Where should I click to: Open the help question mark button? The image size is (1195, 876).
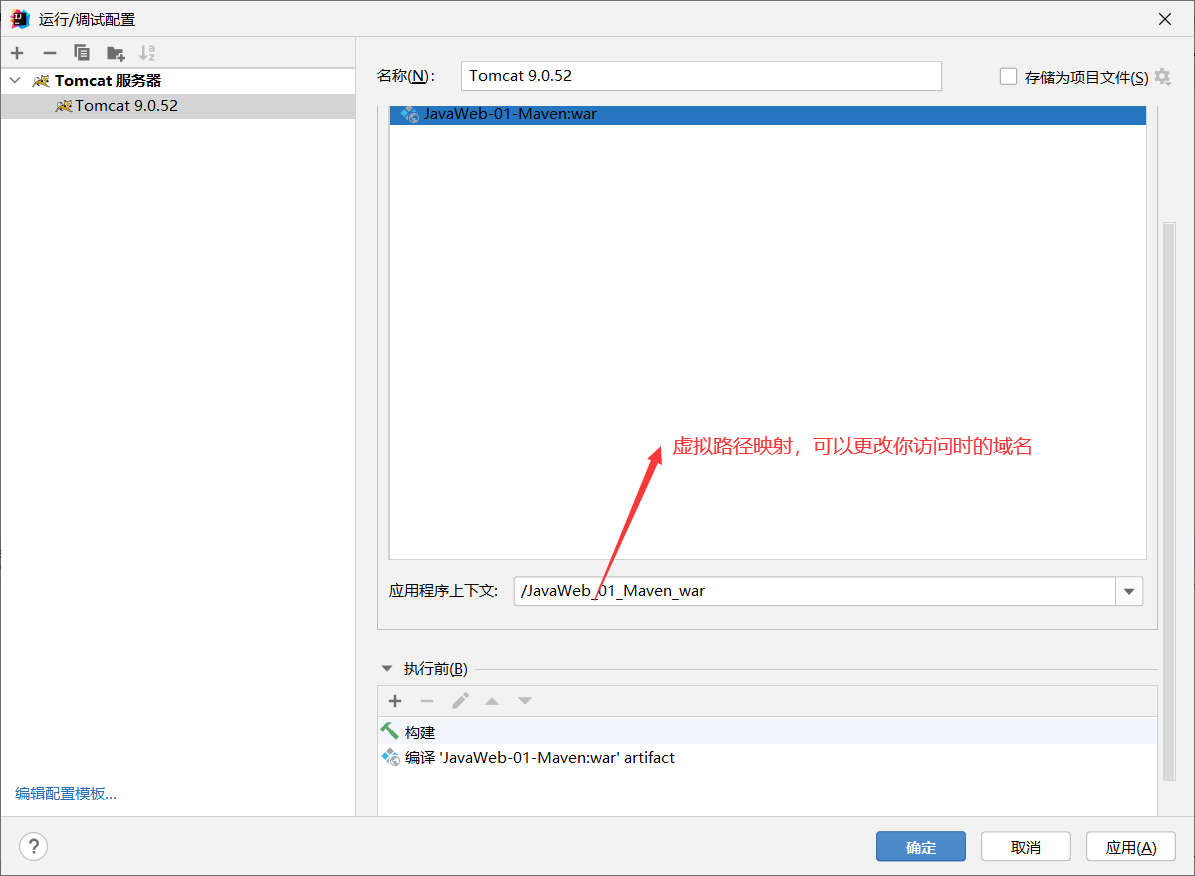(x=34, y=846)
